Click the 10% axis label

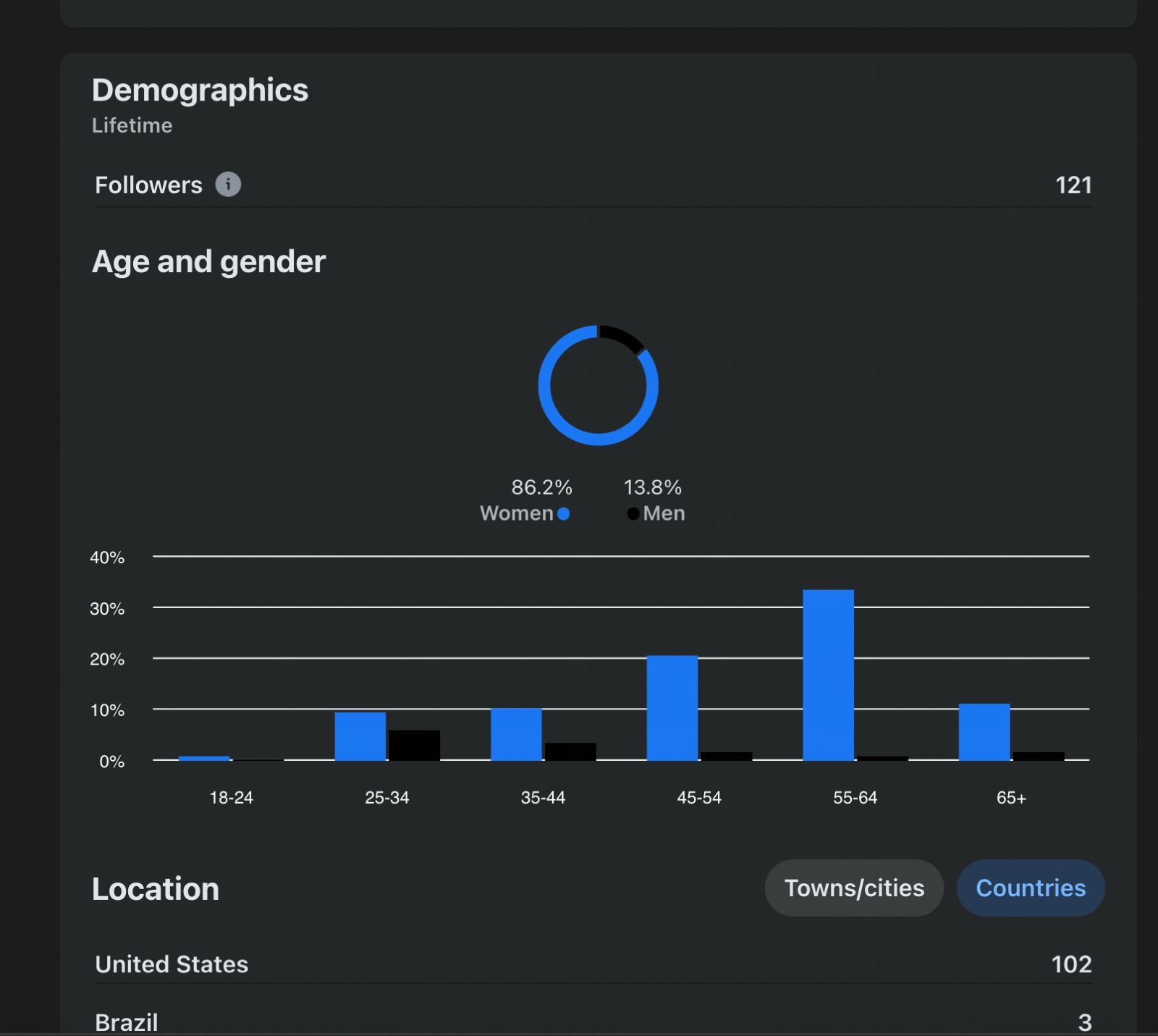[107, 710]
